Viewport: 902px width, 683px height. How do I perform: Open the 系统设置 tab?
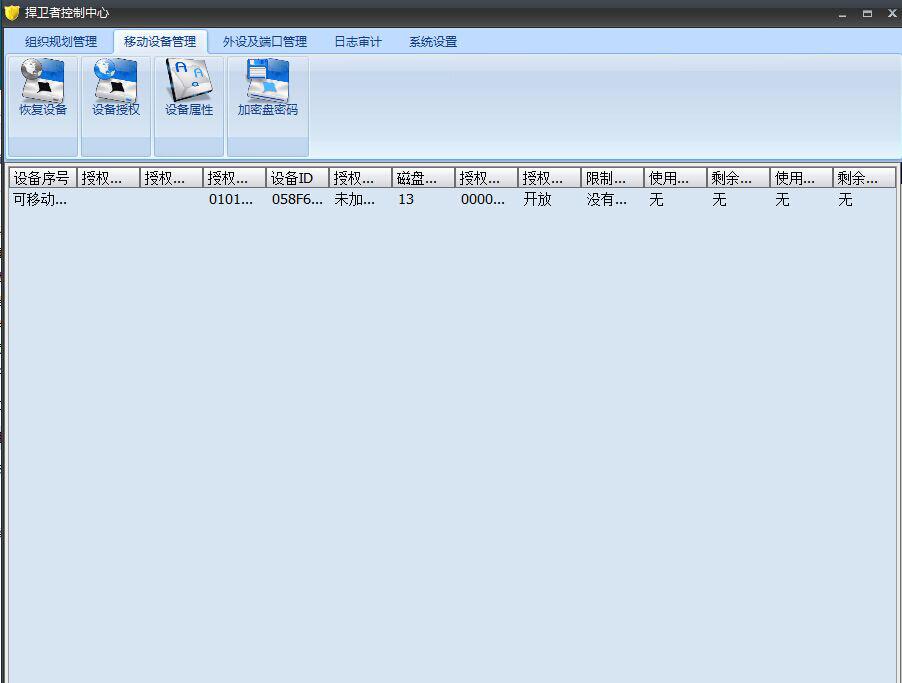[x=433, y=42]
